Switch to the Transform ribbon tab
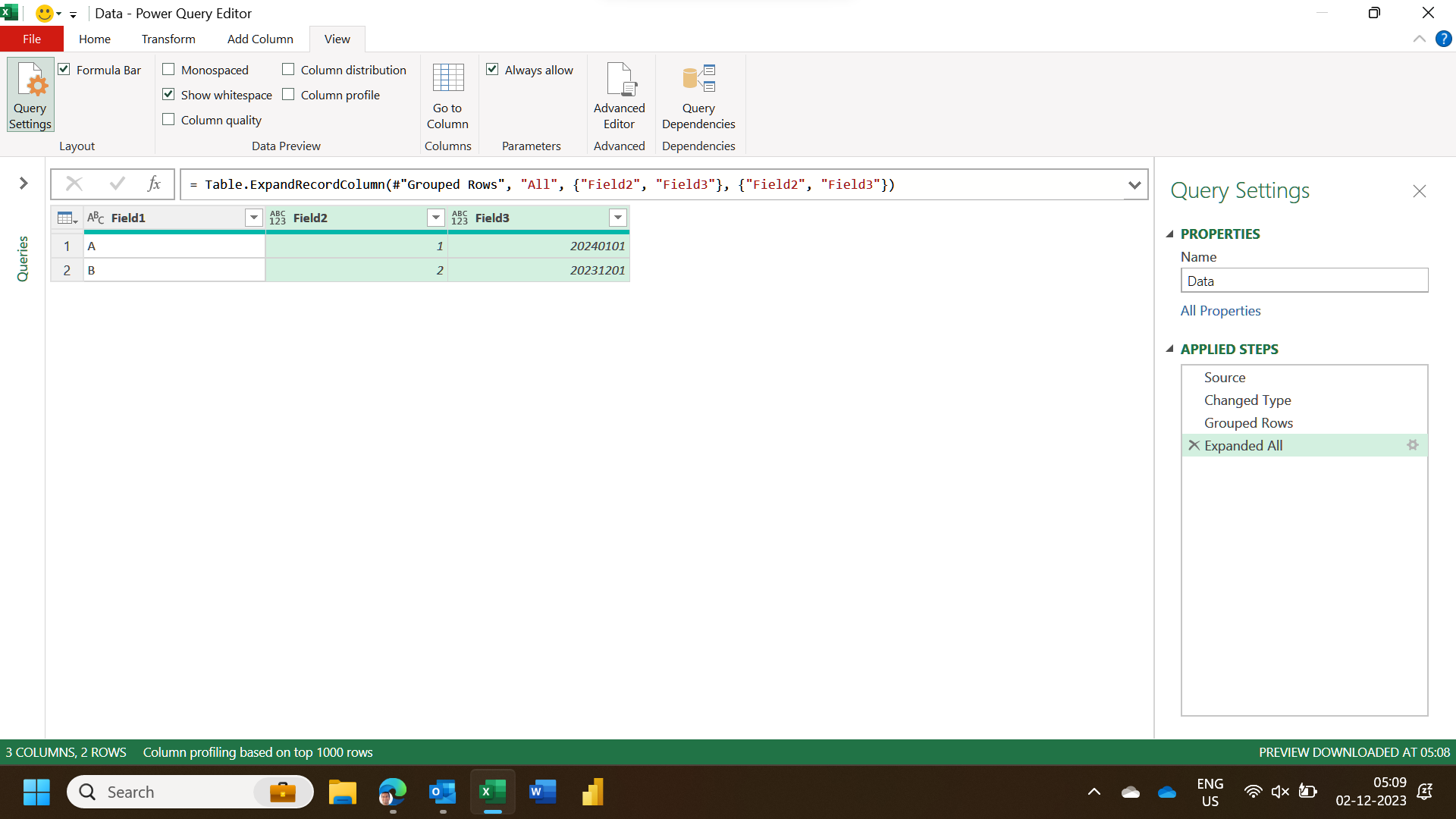This screenshot has height=819, width=1456. [168, 39]
